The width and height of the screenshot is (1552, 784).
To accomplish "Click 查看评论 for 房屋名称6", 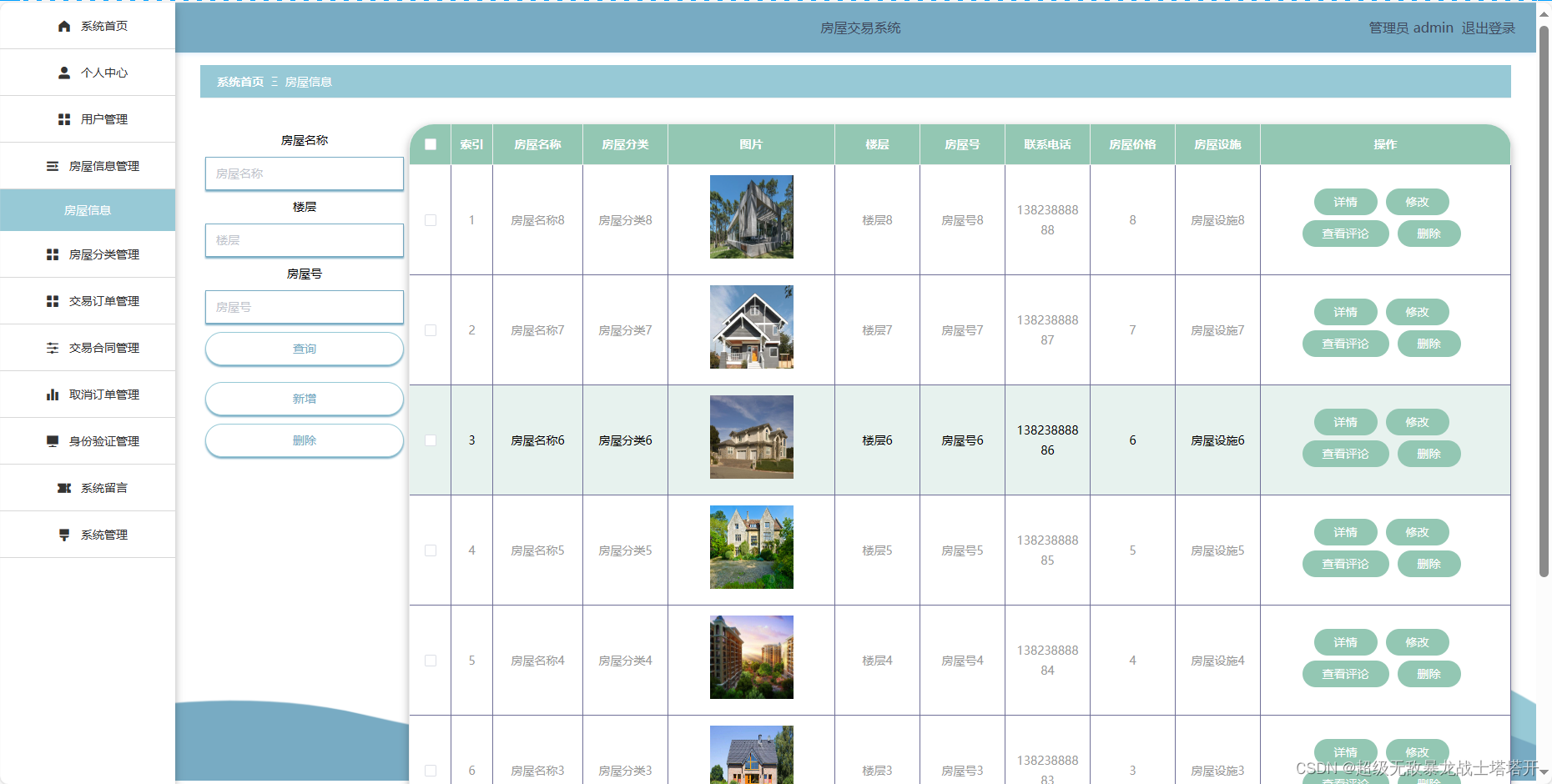I will pyautogui.click(x=1345, y=454).
